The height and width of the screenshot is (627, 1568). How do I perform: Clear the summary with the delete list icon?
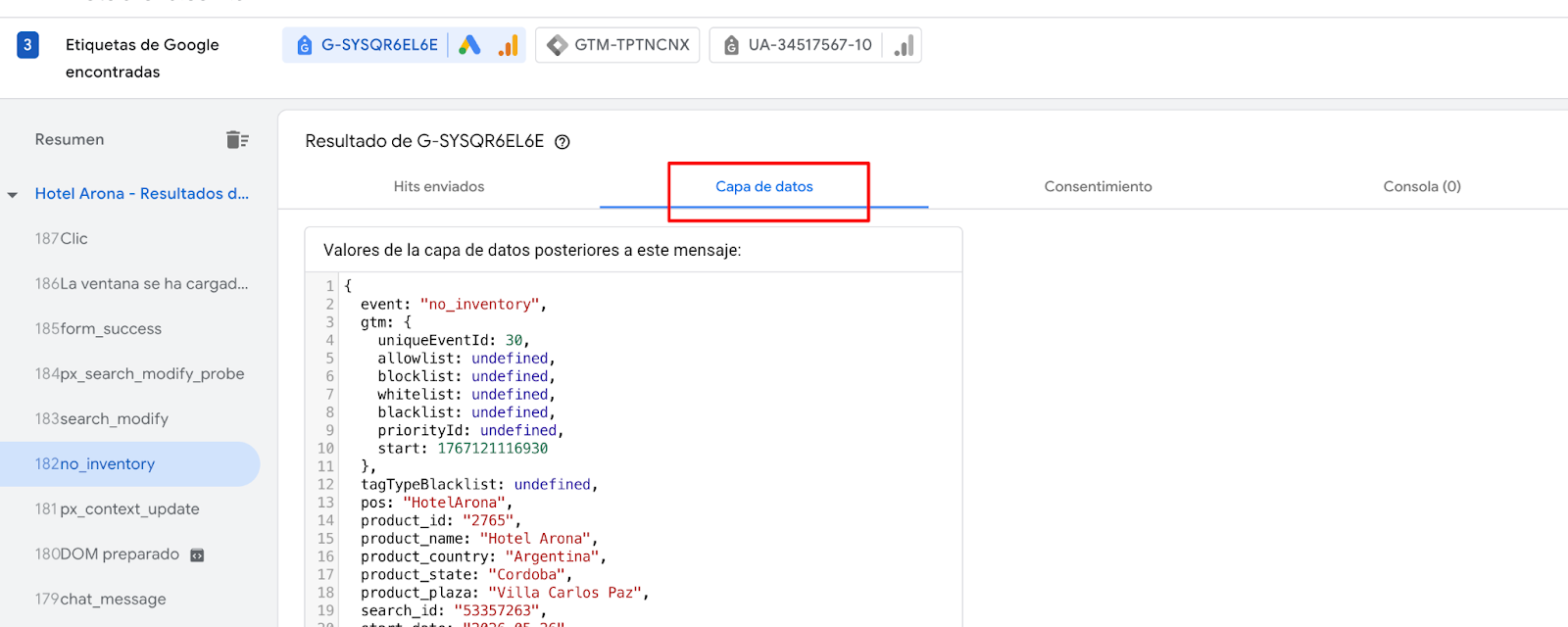tap(237, 140)
